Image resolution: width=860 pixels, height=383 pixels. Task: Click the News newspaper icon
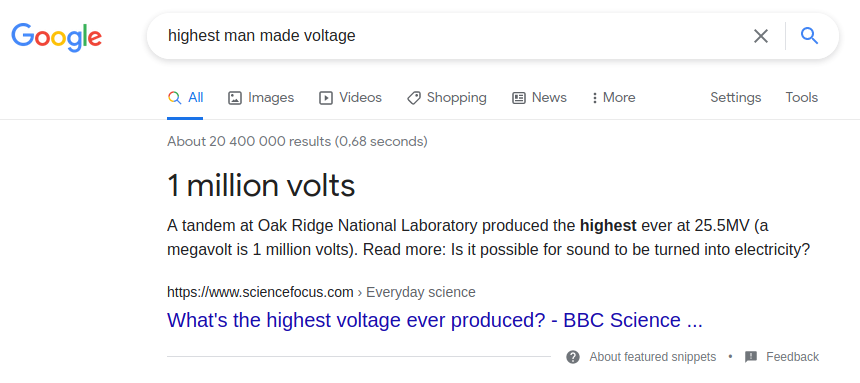pos(519,98)
